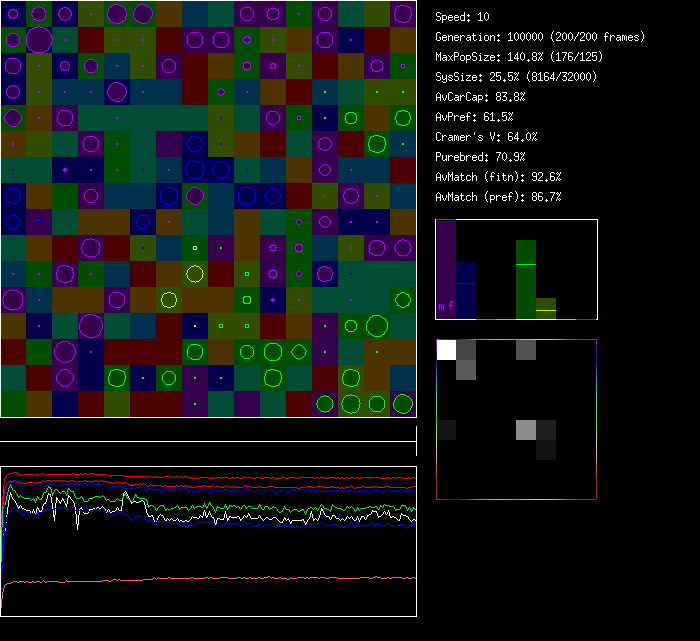Select the dark blue histogram bar
Screen dimensions: 700x641
coord(466,290)
